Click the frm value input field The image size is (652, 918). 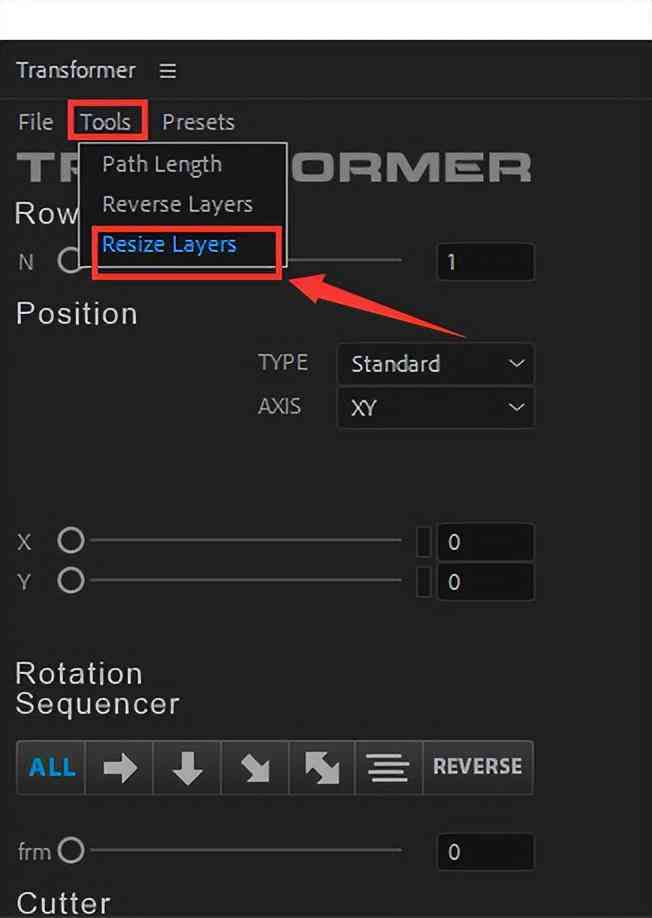[x=485, y=851]
